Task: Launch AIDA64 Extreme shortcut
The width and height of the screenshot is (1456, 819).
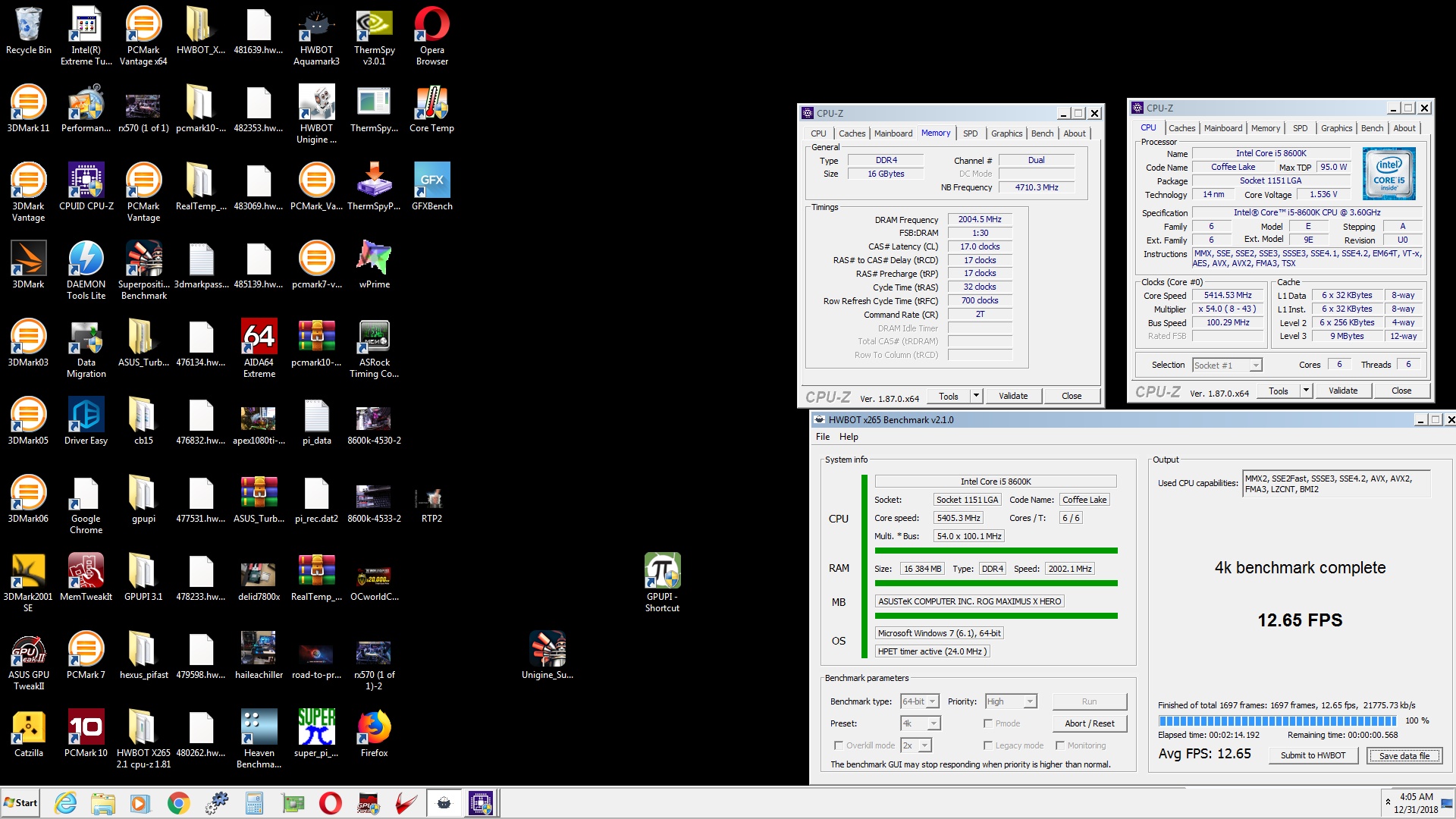Action: 259,348
